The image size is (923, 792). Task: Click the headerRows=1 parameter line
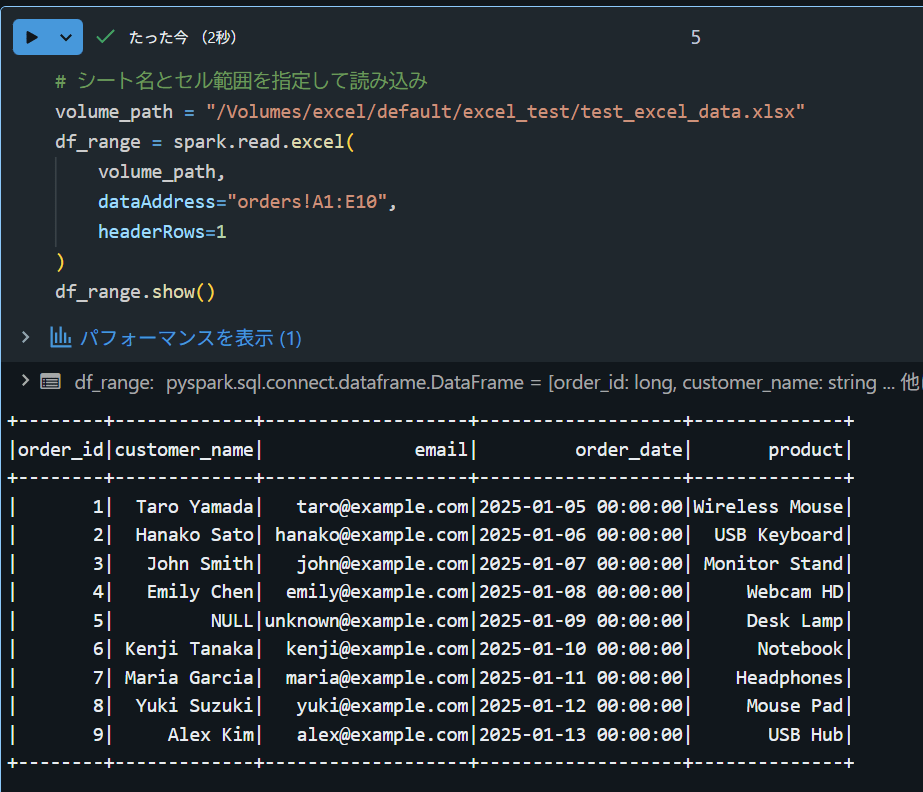[162, 232]
